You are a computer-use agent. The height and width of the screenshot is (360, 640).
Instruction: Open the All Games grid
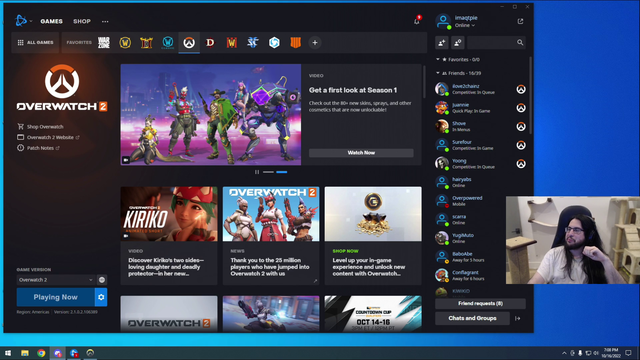(36, 42)
